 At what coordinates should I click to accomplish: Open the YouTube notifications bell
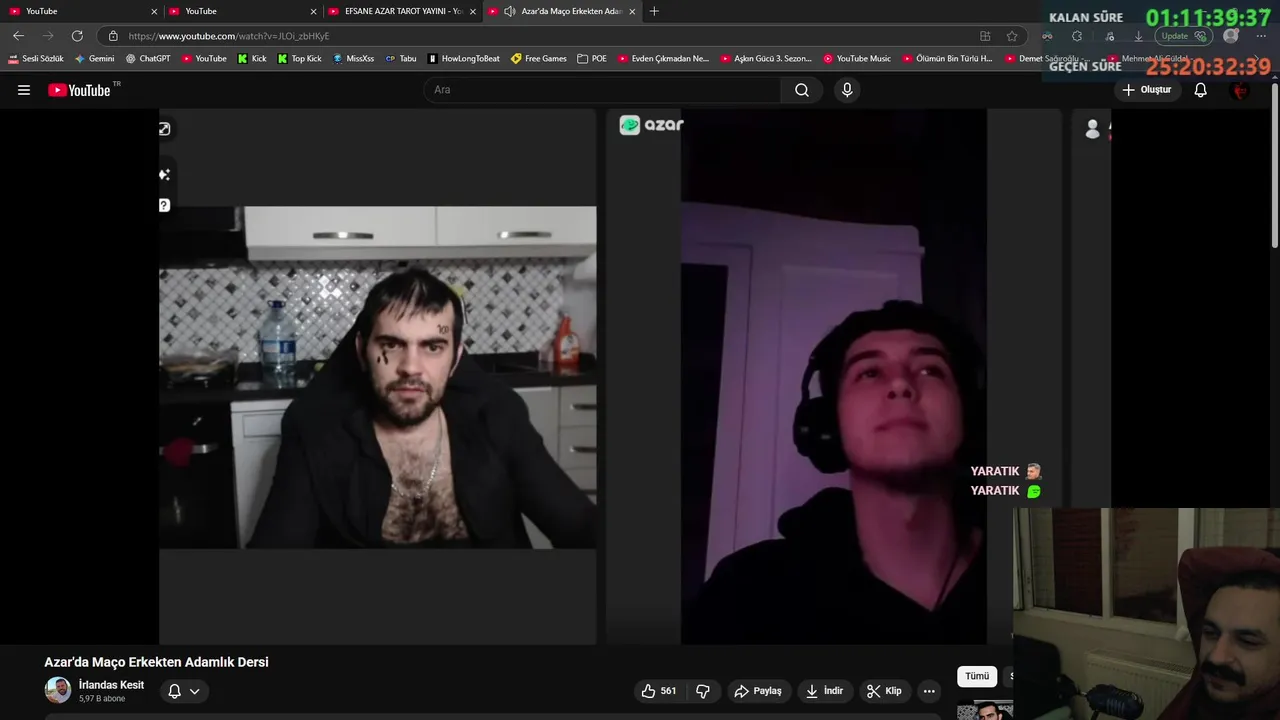[x=1201, y=90]
